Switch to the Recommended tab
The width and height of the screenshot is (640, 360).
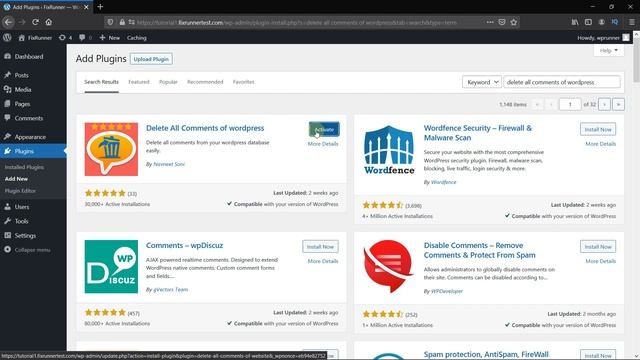click(x=205, y=82)
